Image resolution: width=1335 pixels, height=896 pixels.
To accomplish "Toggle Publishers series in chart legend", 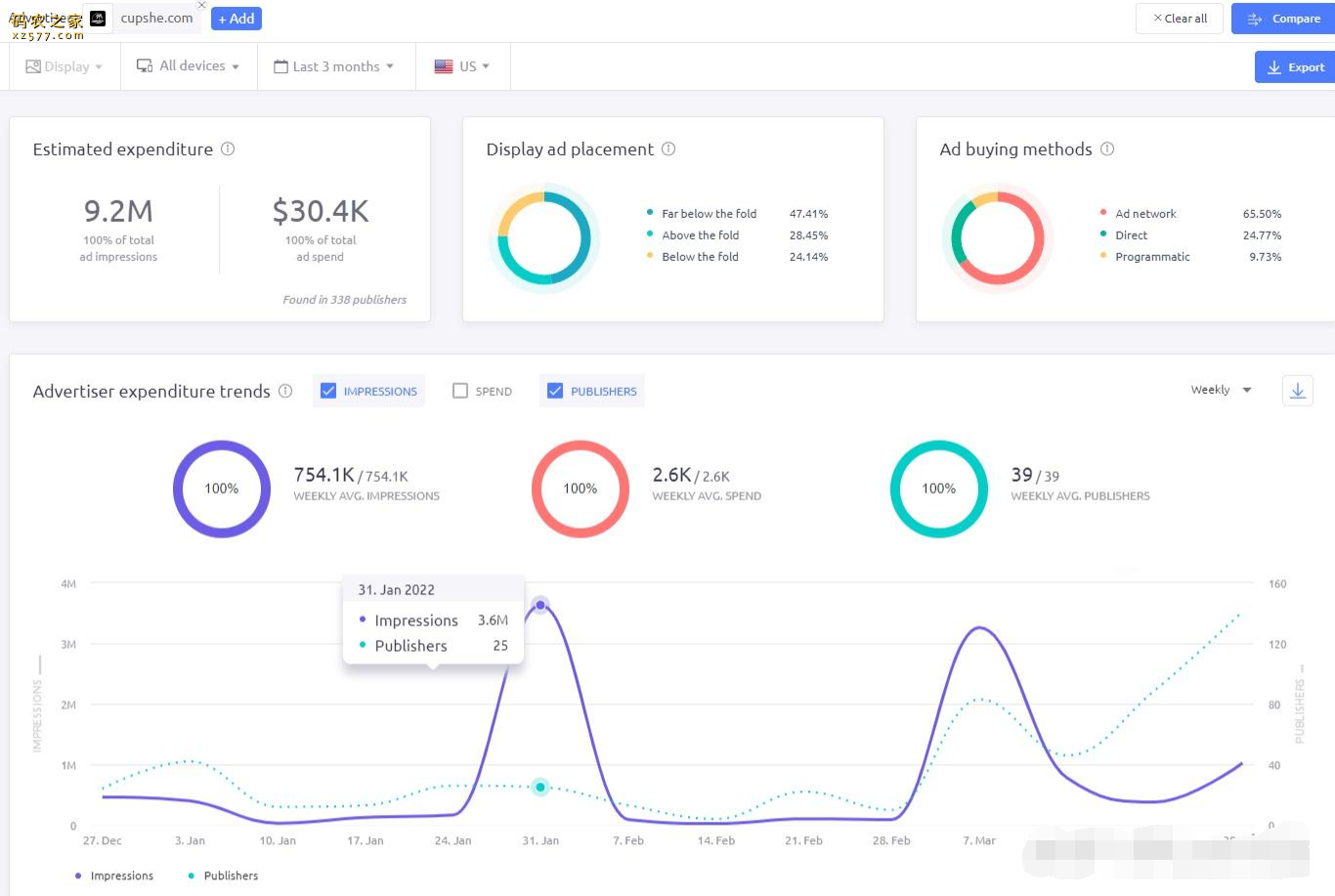I will coord(223,875).
